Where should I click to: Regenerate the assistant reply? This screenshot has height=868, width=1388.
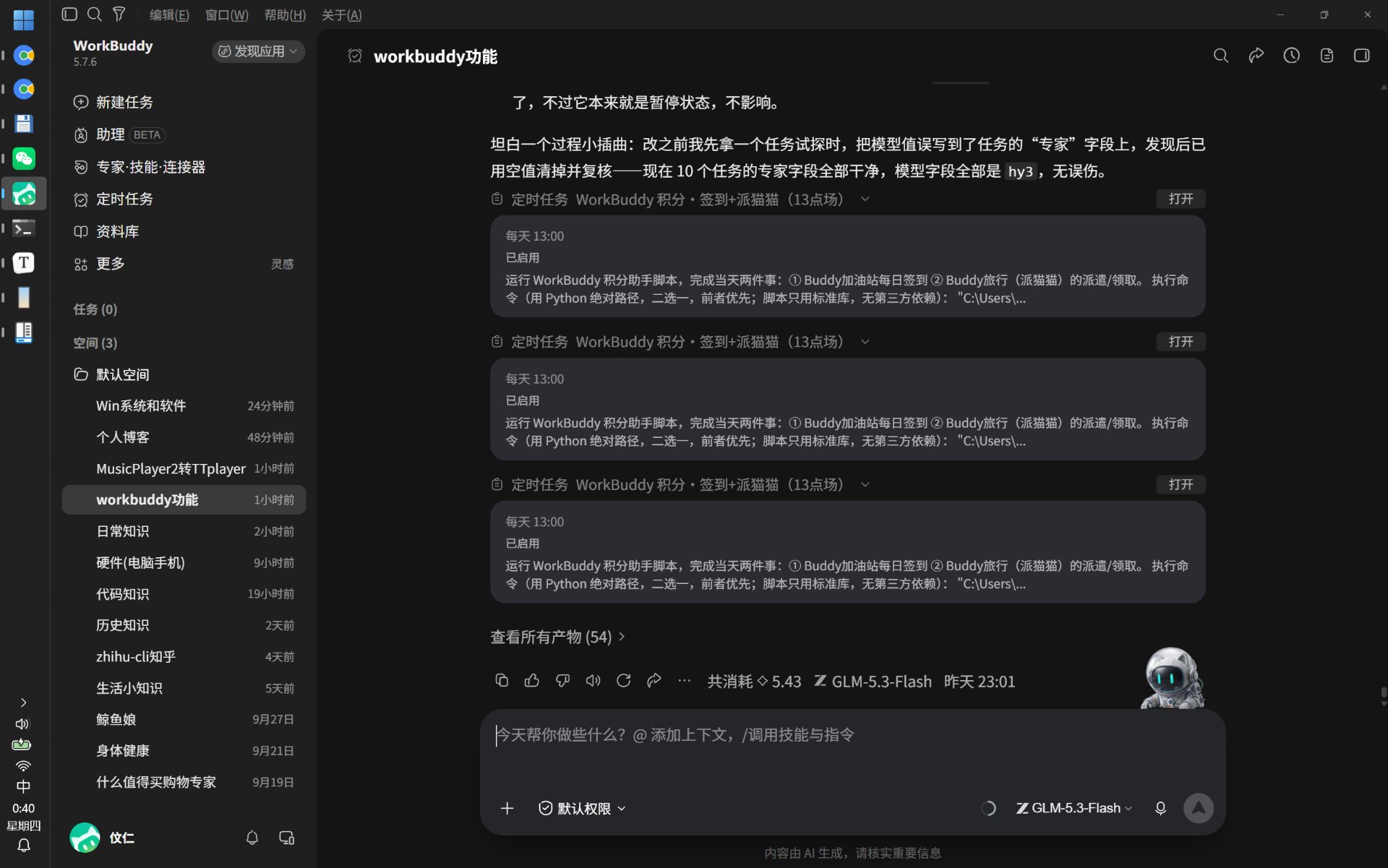624,680
